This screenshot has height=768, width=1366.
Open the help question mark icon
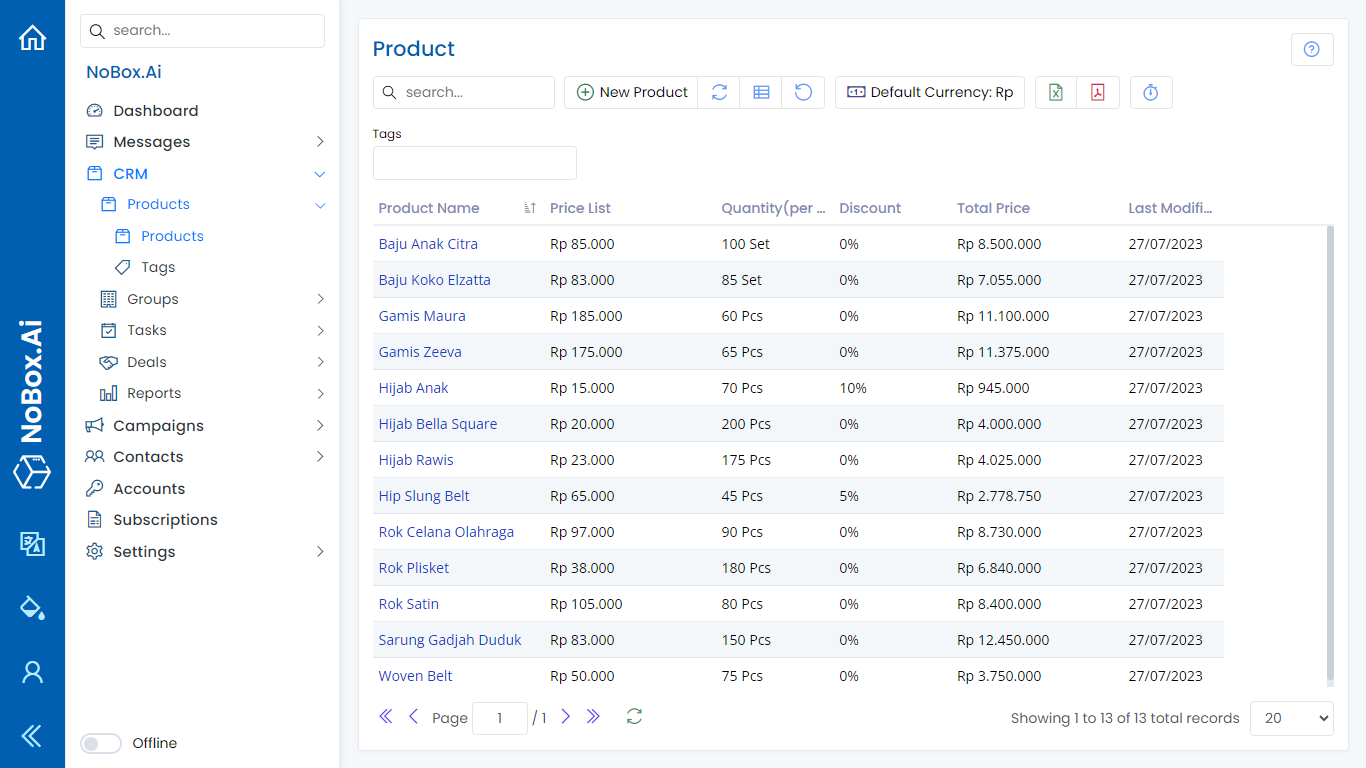tap(1312, 50)
